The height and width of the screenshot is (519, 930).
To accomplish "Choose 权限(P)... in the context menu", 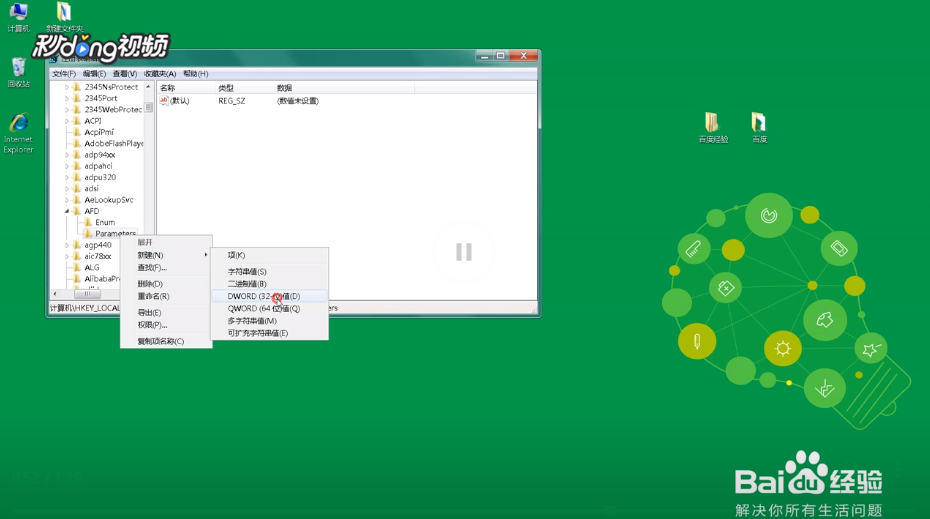I will click(166, 324).
